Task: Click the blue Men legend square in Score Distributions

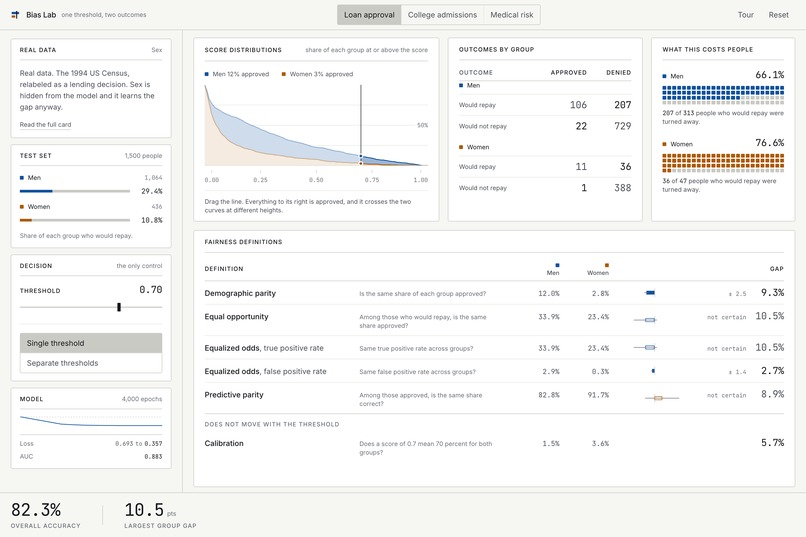Action: click(207, 74)
